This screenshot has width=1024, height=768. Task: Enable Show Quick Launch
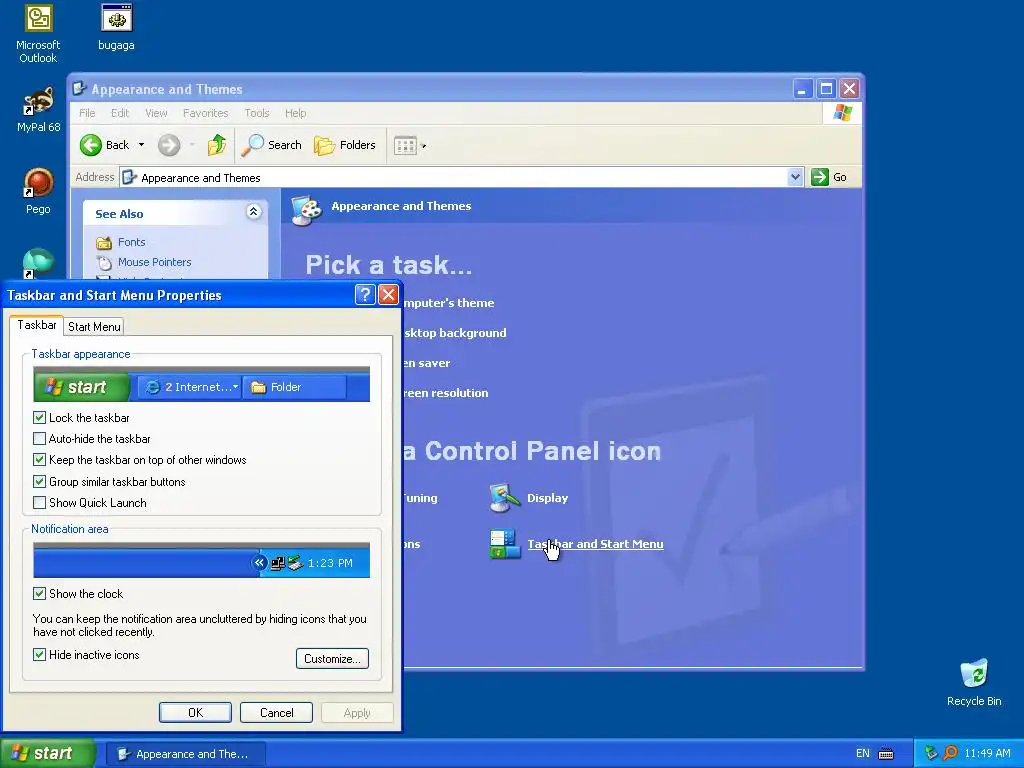pyautogui.click(x=39, y=502)
